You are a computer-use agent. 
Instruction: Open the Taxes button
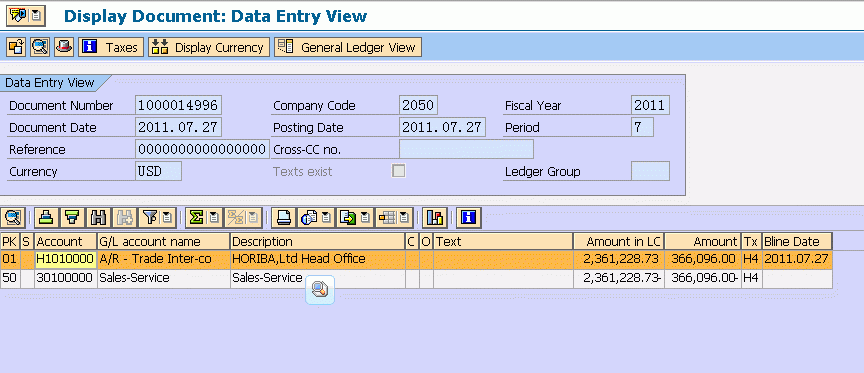111,47
